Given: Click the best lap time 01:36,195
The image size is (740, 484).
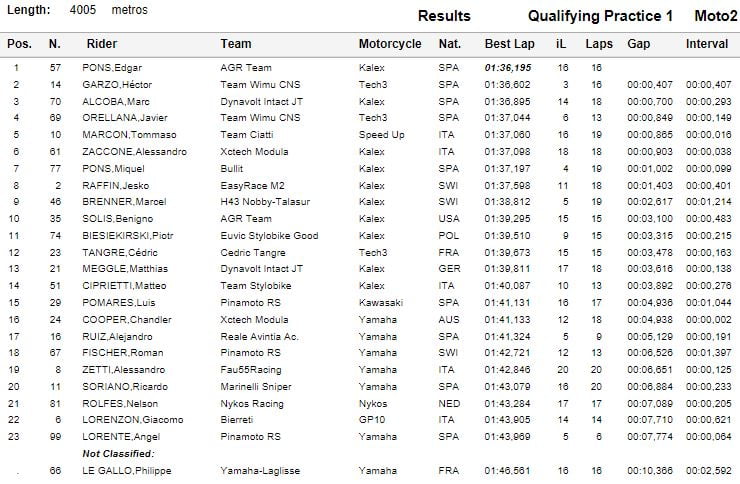Looking at the screenshot, I should [x=509, y=67].
